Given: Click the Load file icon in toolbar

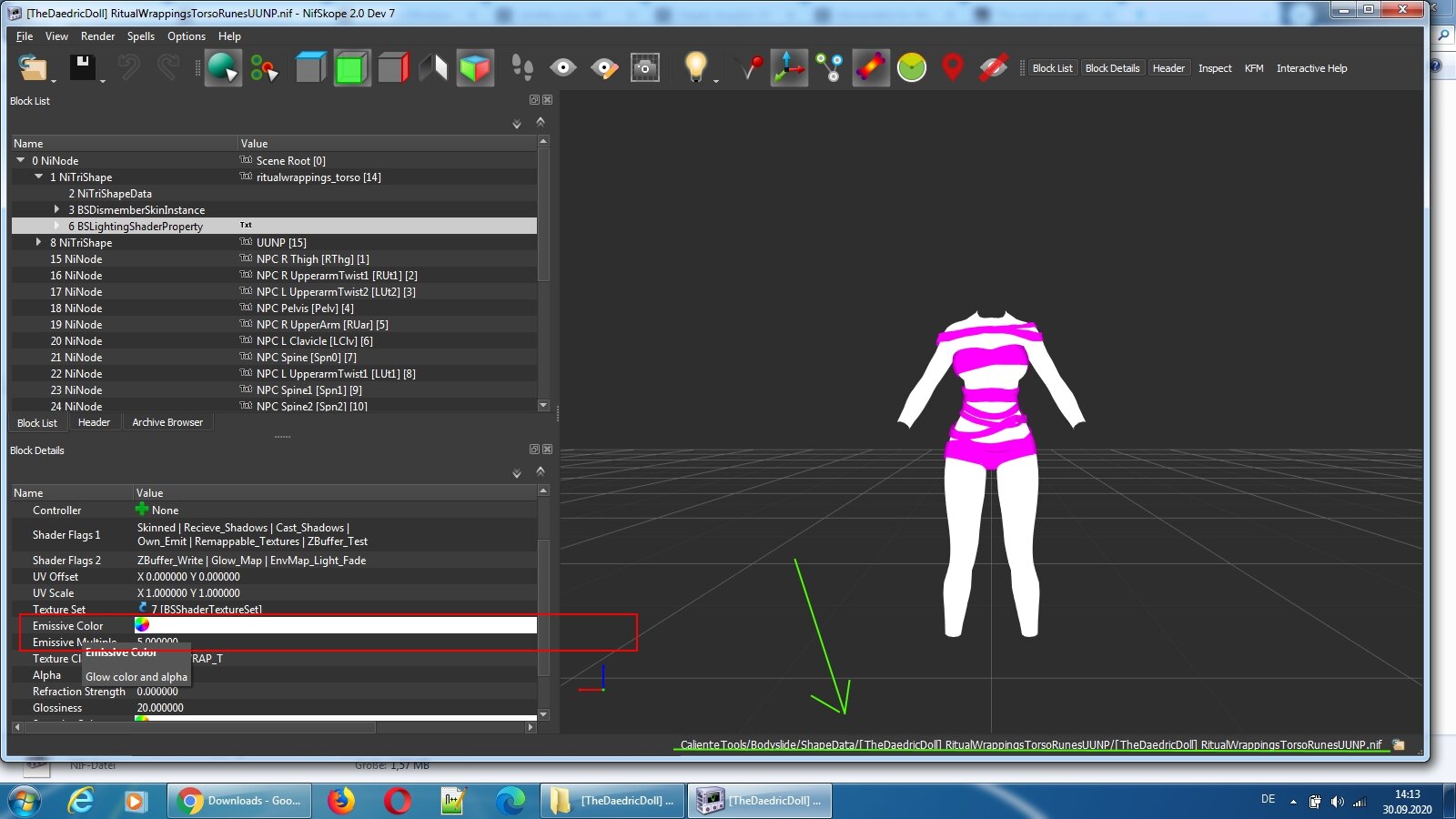Looking at the screenshot, I should pos(34,68).
